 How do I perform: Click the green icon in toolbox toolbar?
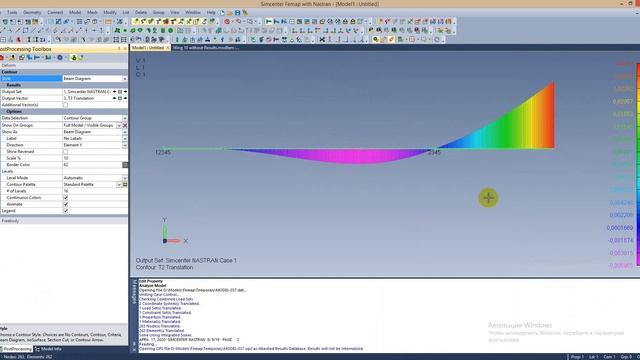pos(74,58)
